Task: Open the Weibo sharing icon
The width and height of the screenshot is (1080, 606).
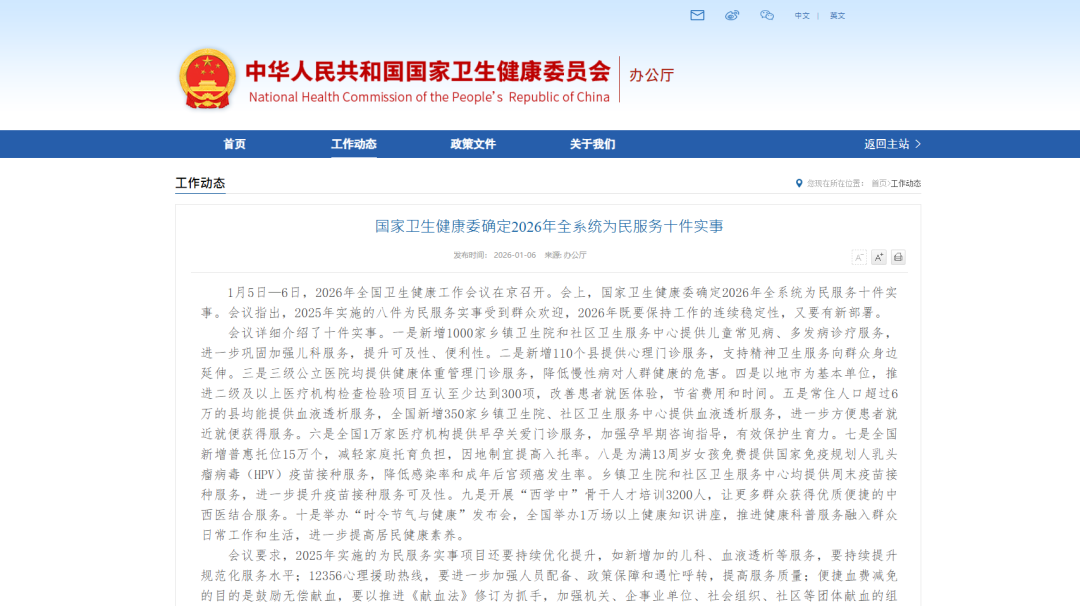Action: pyautogui.click(x=731, y=15)
